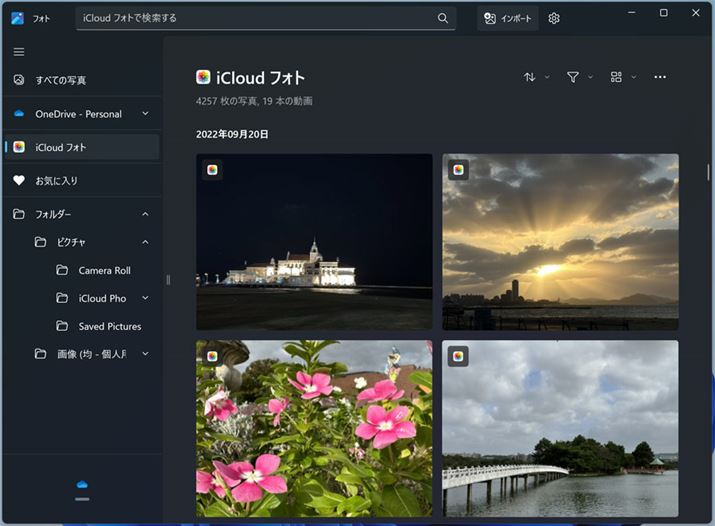Open the Saved Pictures folder
This screenshot has width=715, height=526.
pyautogui.click(x=109, y=326)
